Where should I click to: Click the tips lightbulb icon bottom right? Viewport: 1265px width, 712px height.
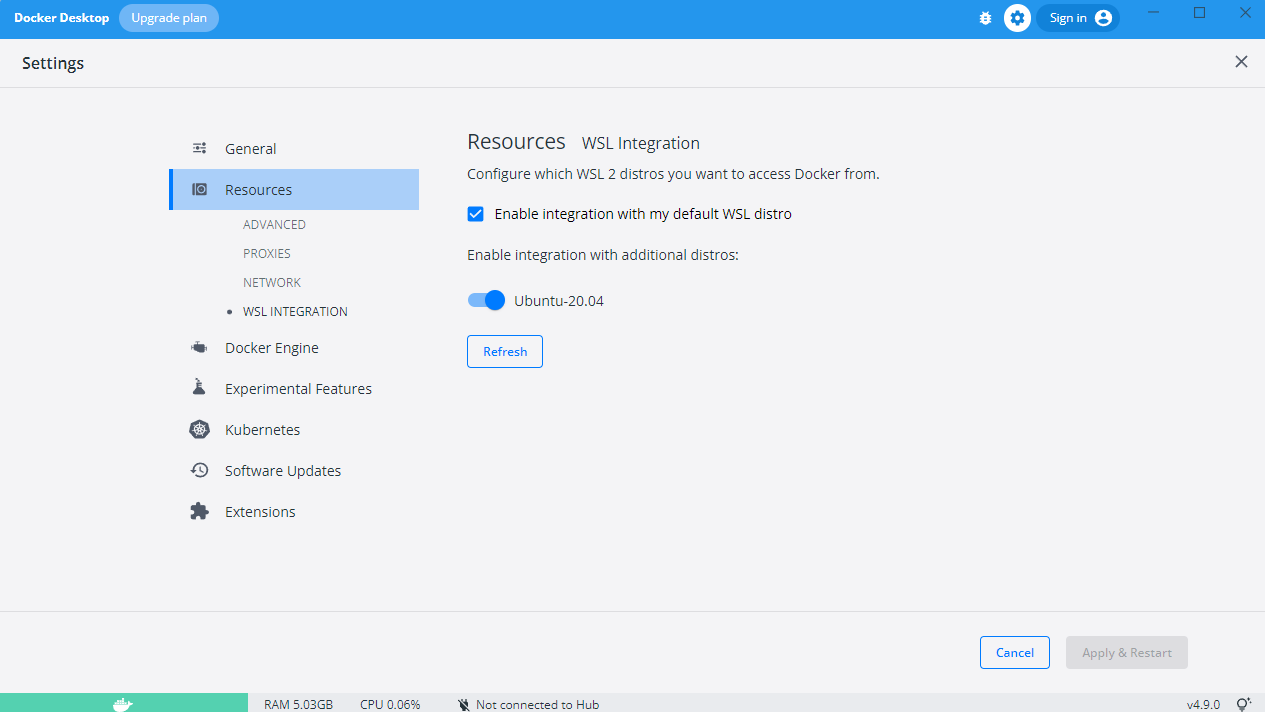coord(1243,703)
